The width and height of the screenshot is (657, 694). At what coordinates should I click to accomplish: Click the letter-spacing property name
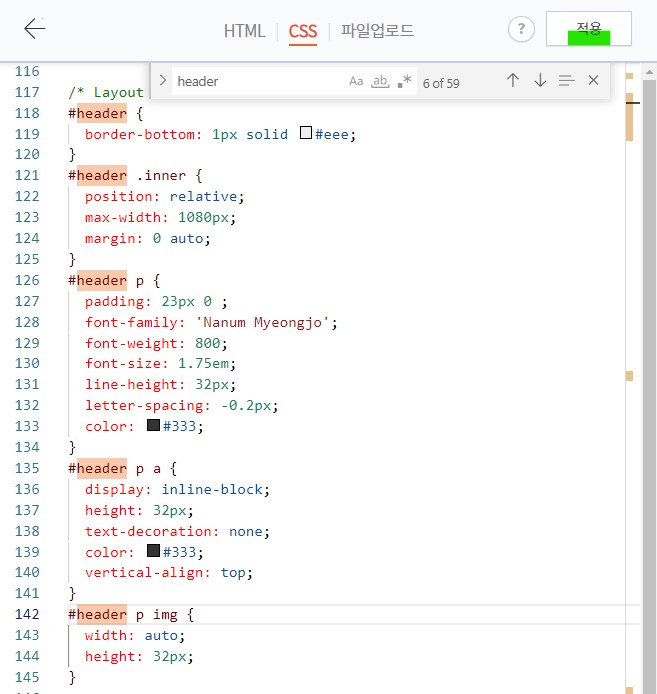coord(144,405)
